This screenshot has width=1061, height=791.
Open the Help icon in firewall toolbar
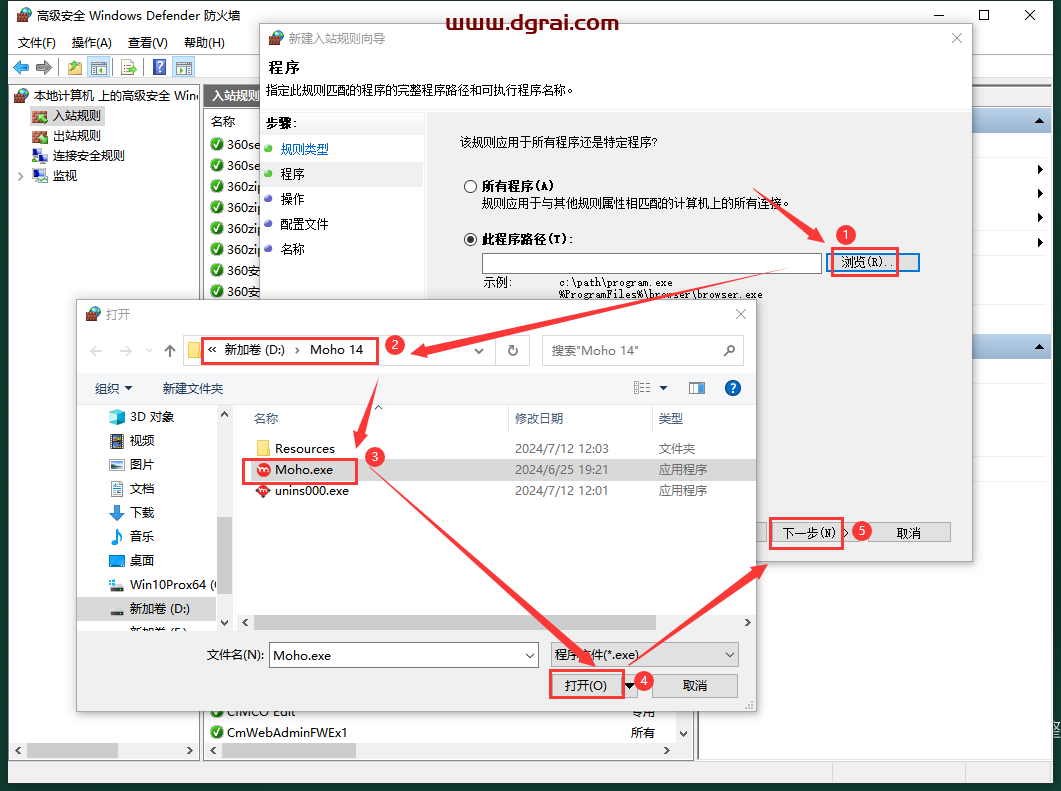tap(160, 67)
